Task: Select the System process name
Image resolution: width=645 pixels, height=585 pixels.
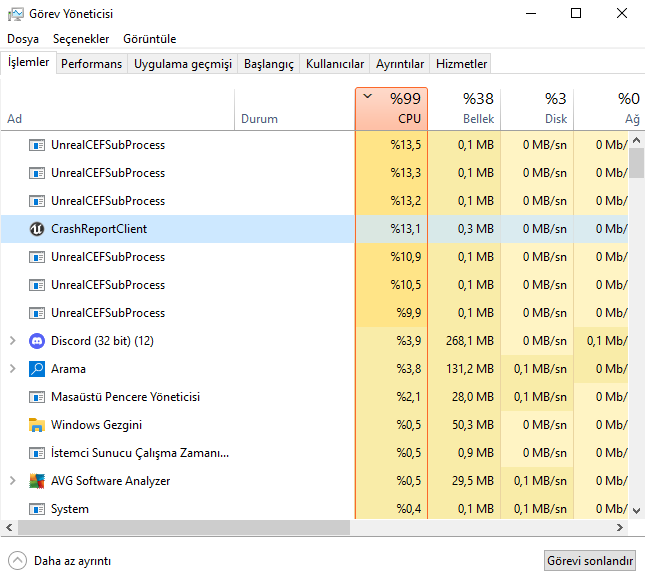Action: pos(70,509)
